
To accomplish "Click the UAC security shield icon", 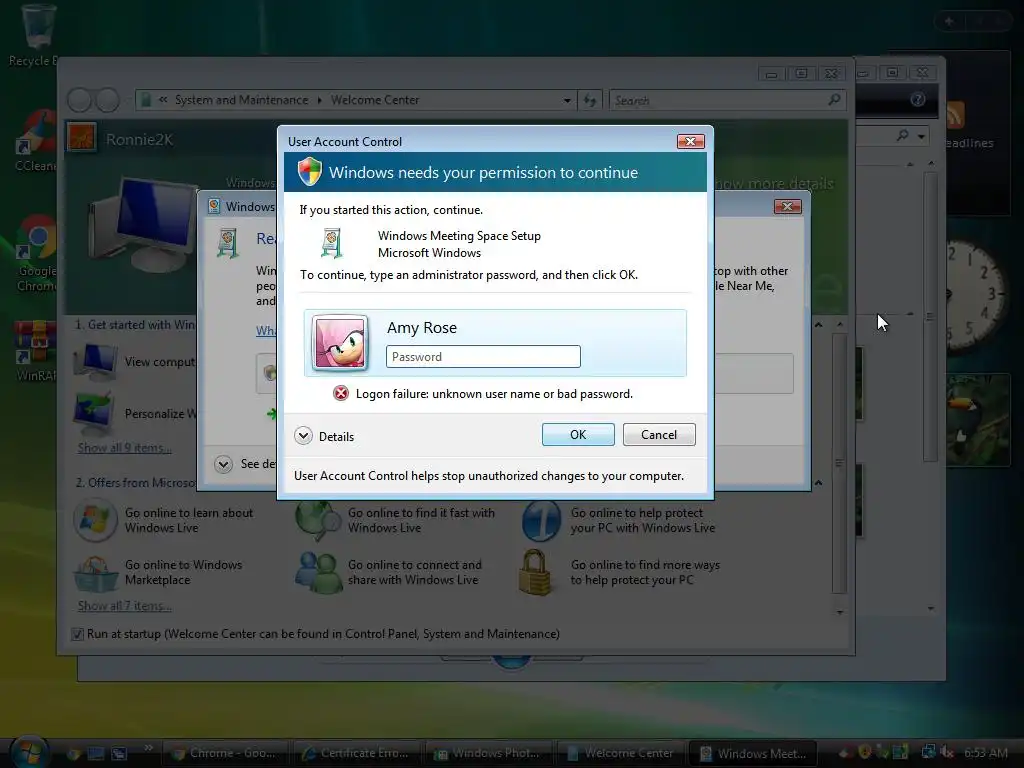I will [310, 172].
